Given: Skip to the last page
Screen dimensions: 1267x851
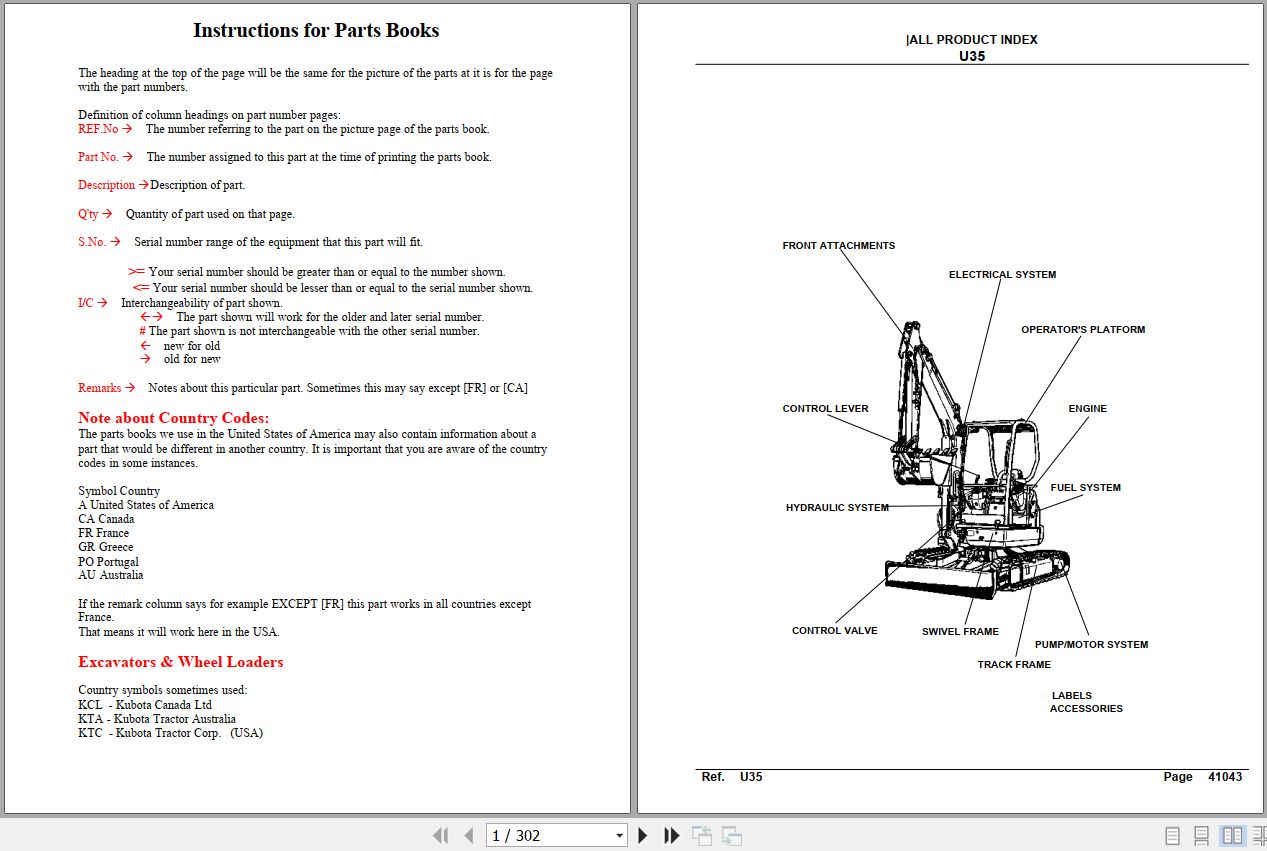Looking at the screenshot, I should pyautogui.click(x=670, y=835).
